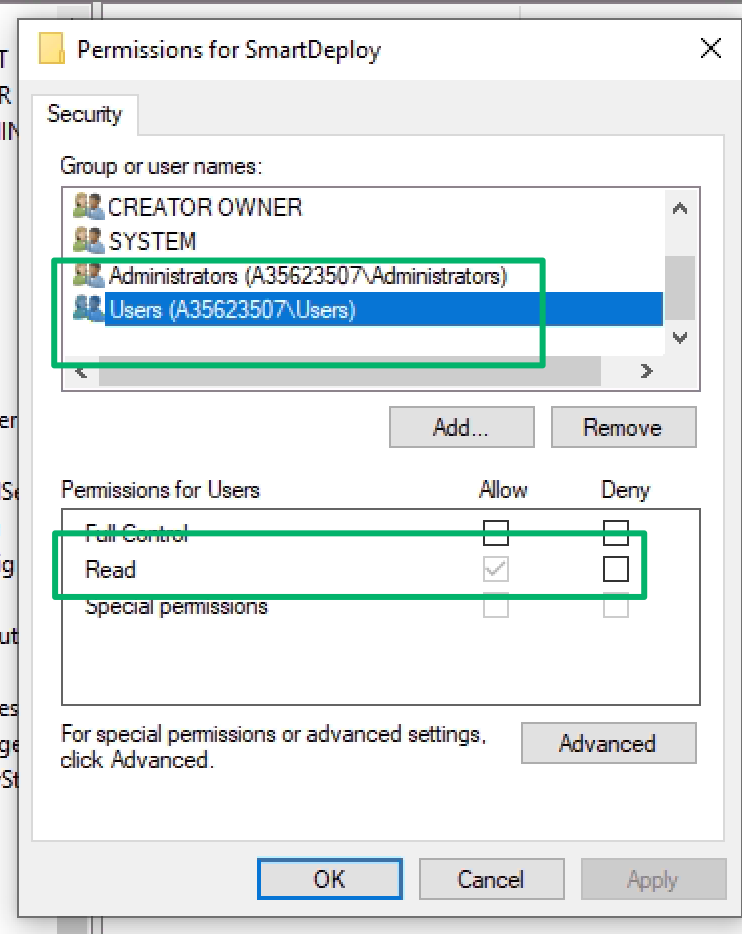Click the Full Control permission label
Image resolution: width=742 pixels, height=934 pixels.
[x=136, y=533]
